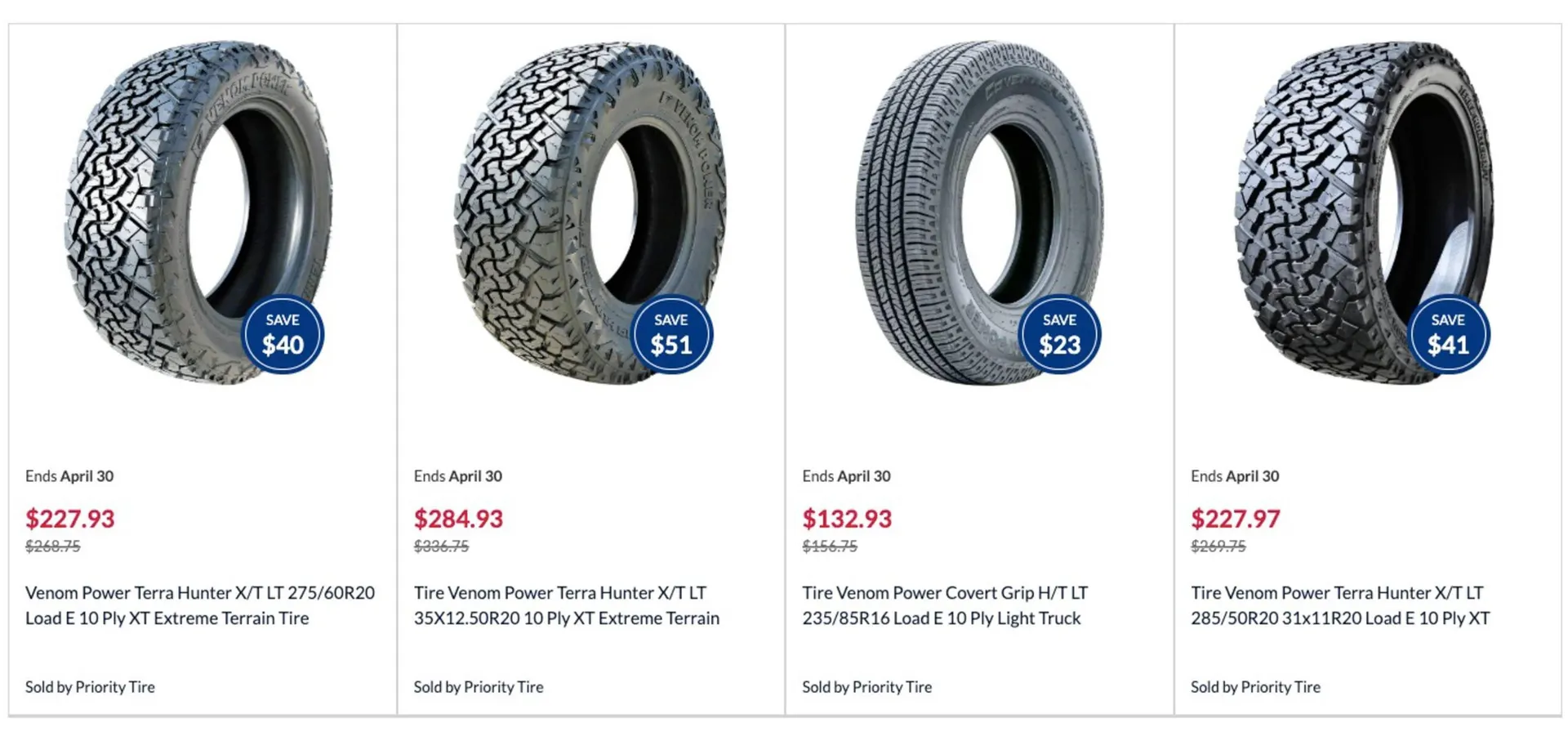Click the SAVE $41 badge

click(1448, 334)
